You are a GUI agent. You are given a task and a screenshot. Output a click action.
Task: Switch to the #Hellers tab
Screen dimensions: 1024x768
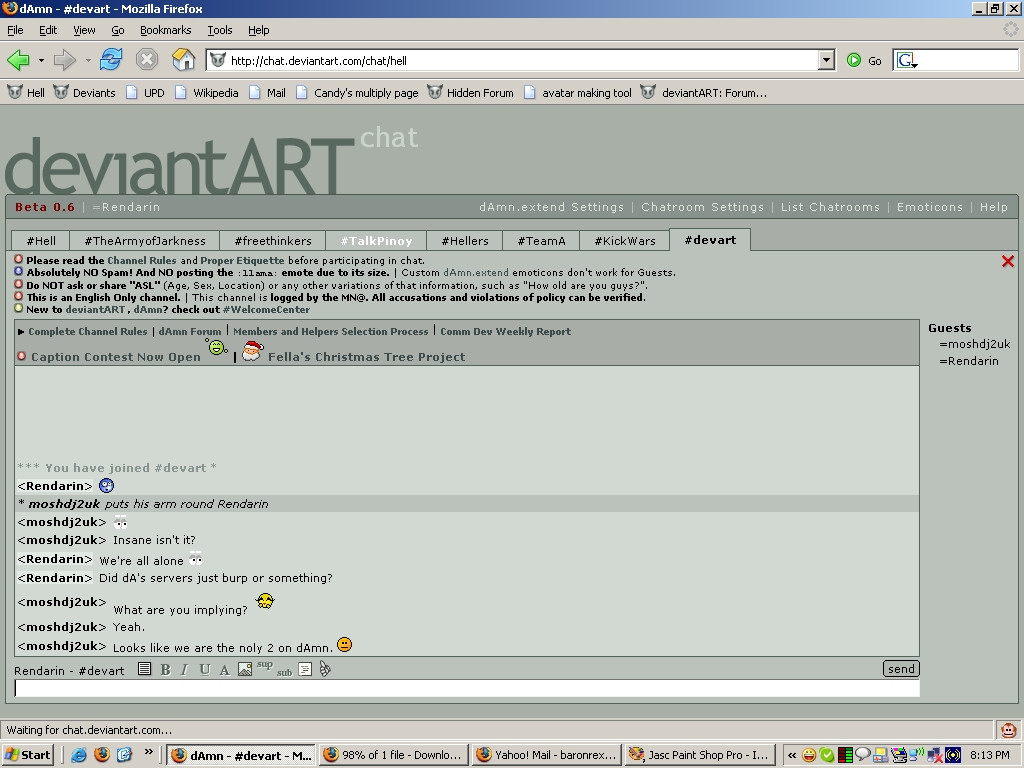coord(465,241)
